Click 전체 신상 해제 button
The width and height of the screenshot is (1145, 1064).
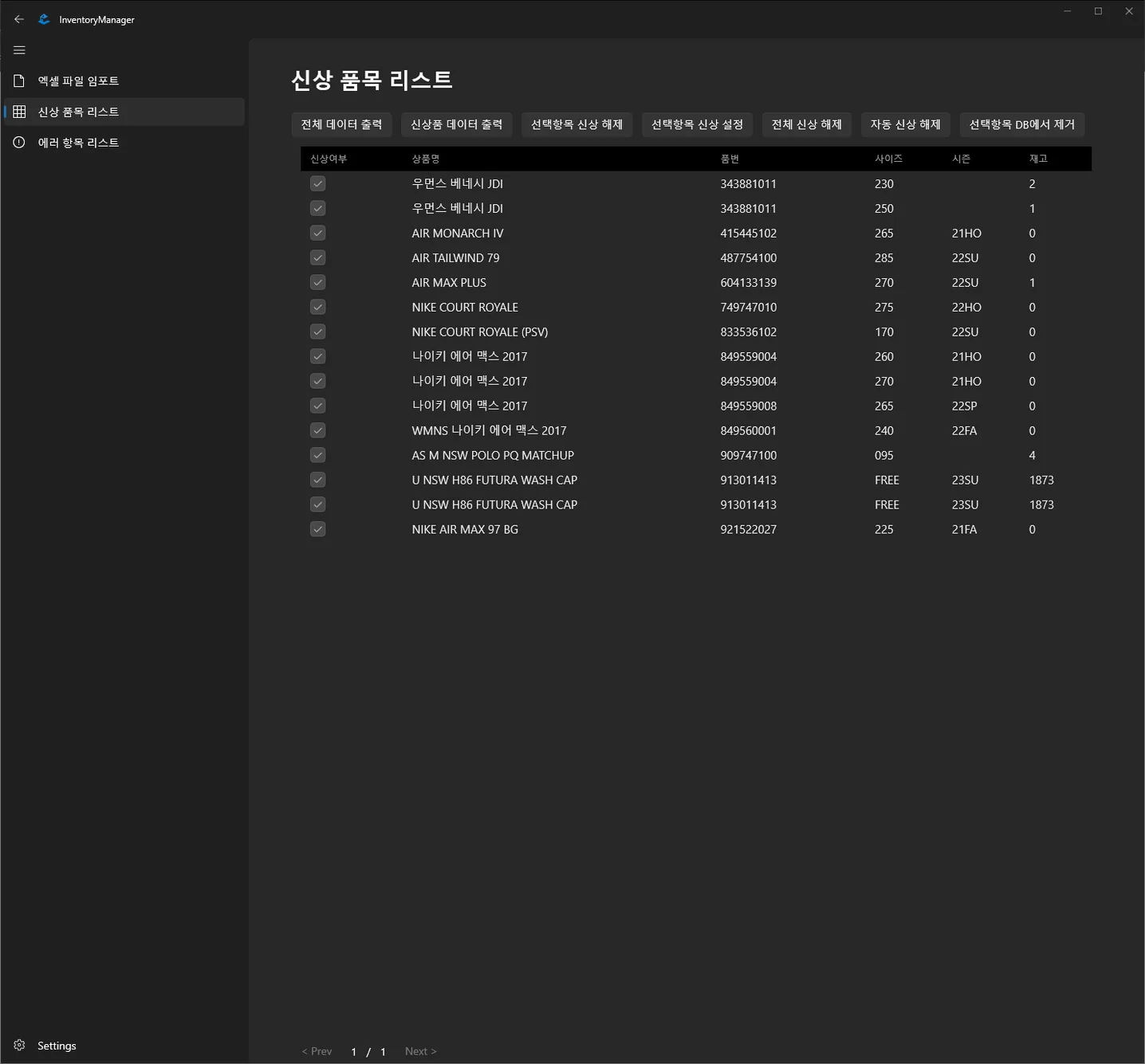pyautogui.click(x=807, y=124)
